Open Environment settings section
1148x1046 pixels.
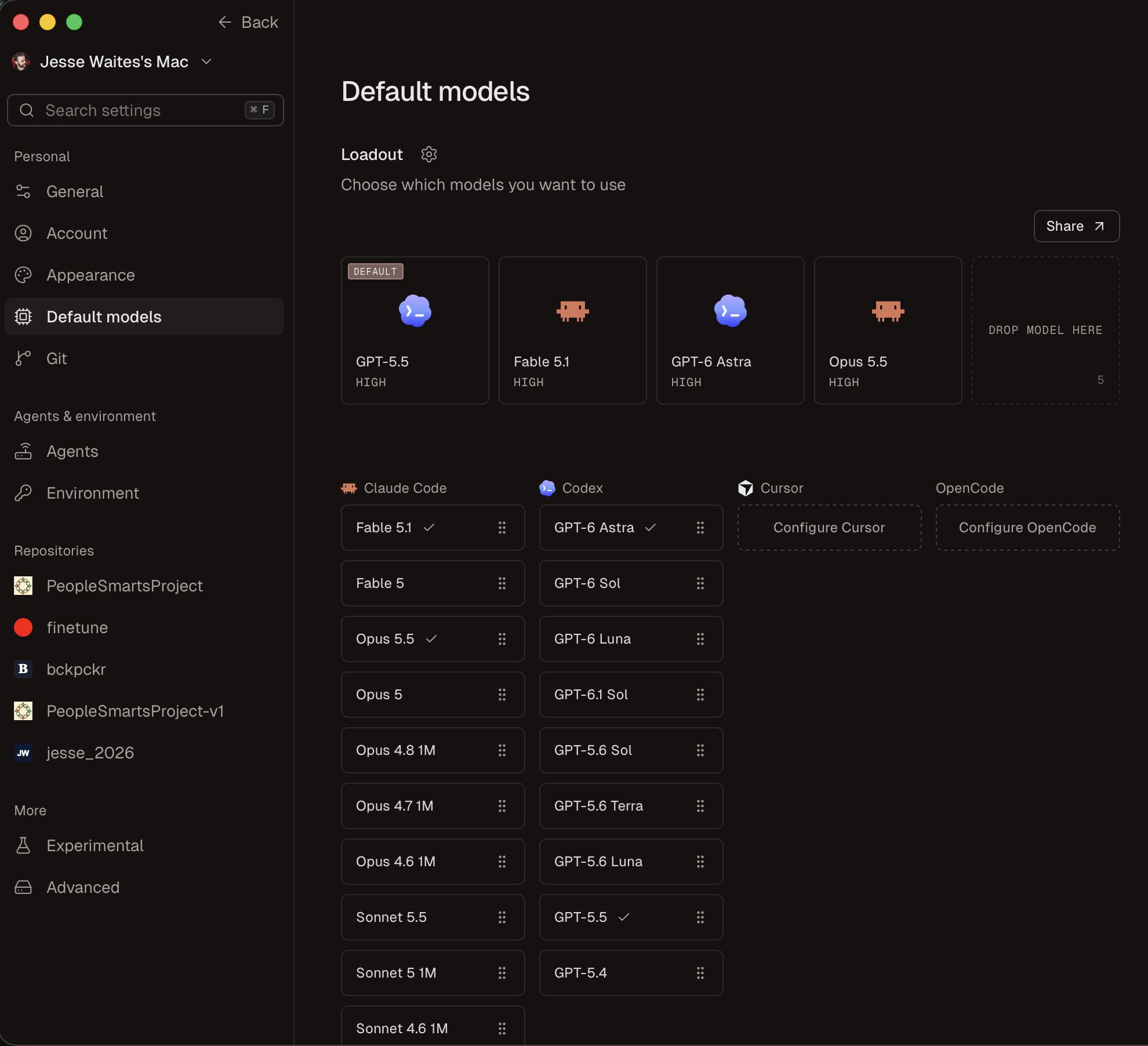tap(144, 493)
